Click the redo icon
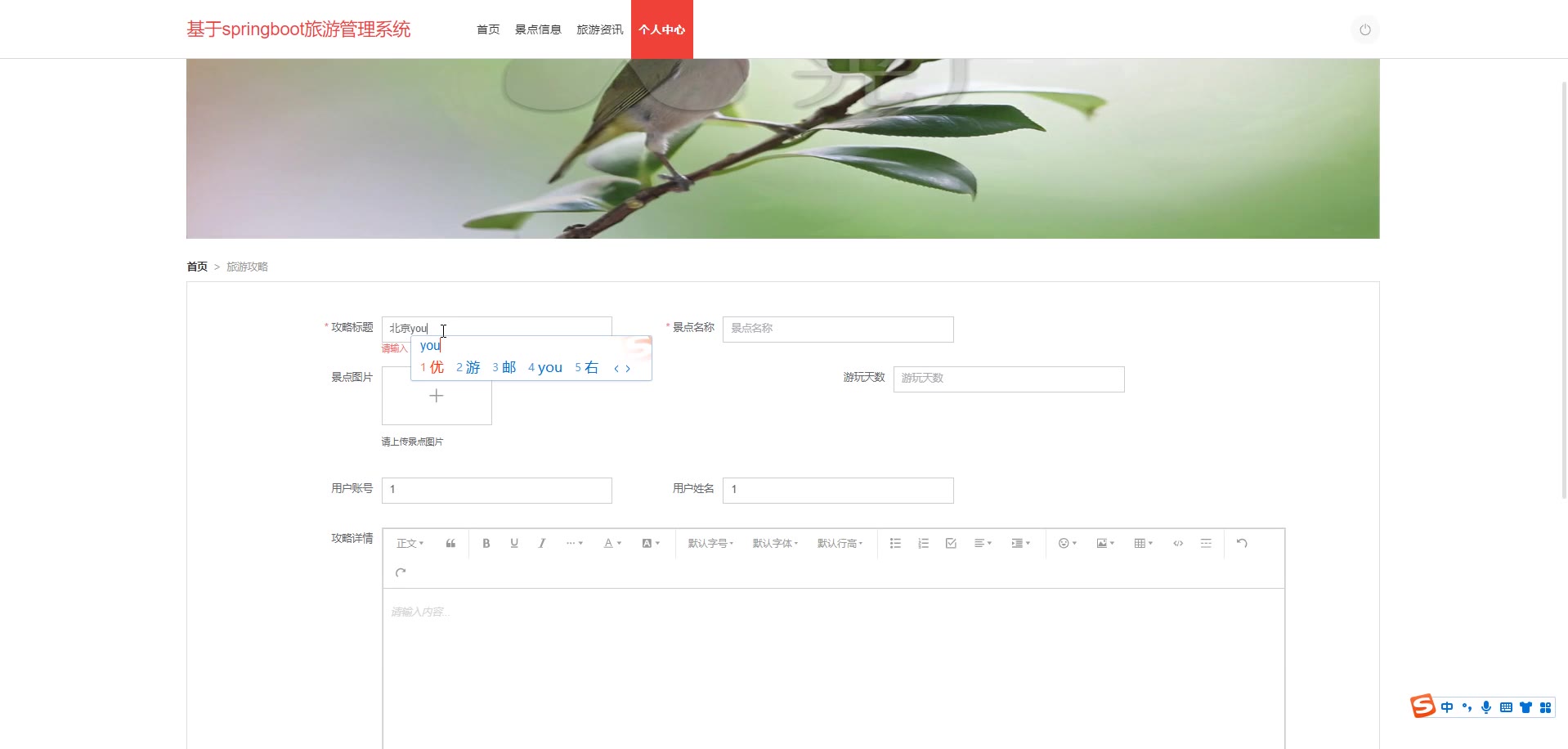The width and height of the screenshot is (1568, 749). pyautogui.click(x=401, y=573)
